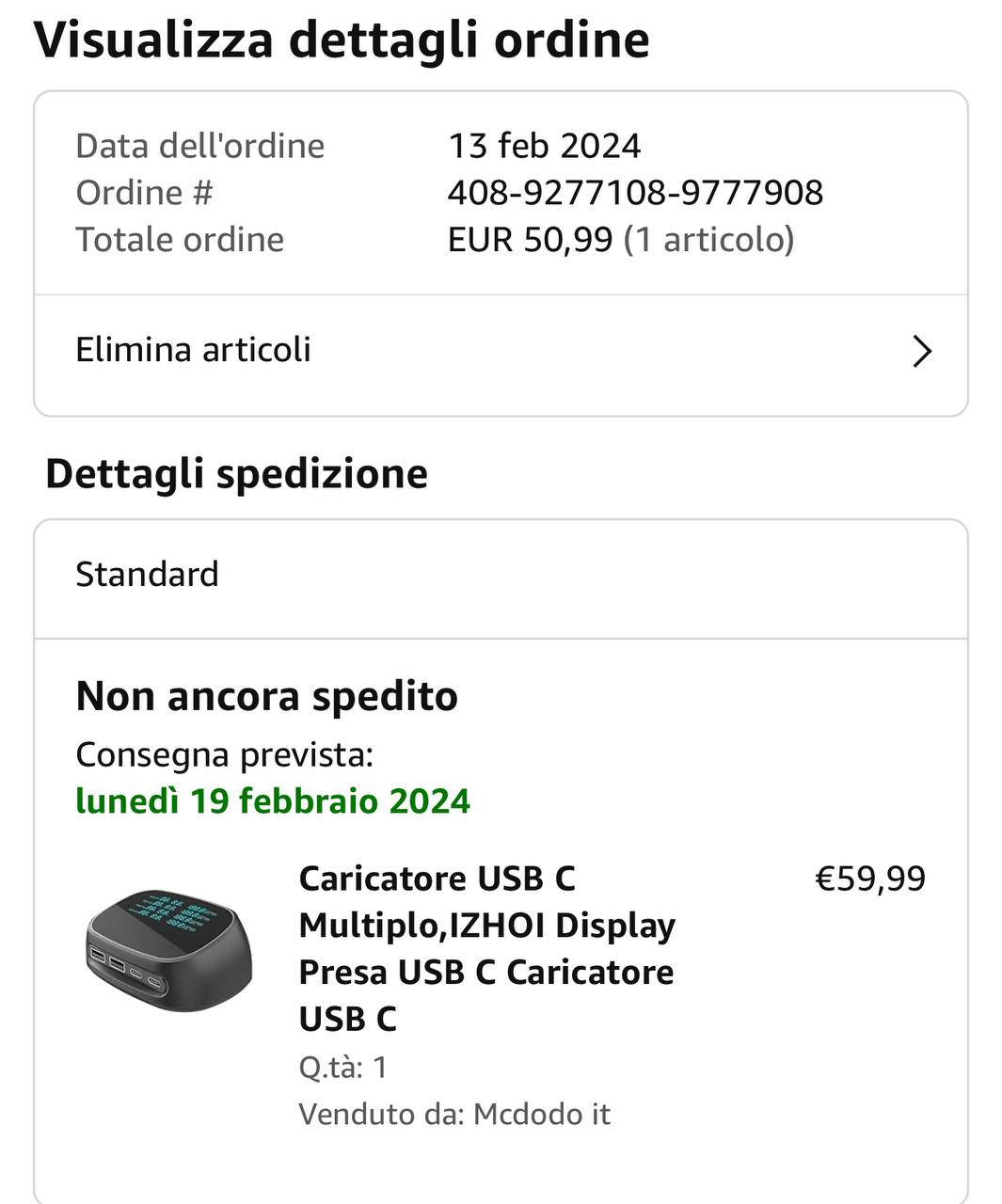Image resolution: width=1002 pixels, height=1204 pixels.
Task: Open the Caricatore USB C Multiplo product title
Action: pos(486,948)
